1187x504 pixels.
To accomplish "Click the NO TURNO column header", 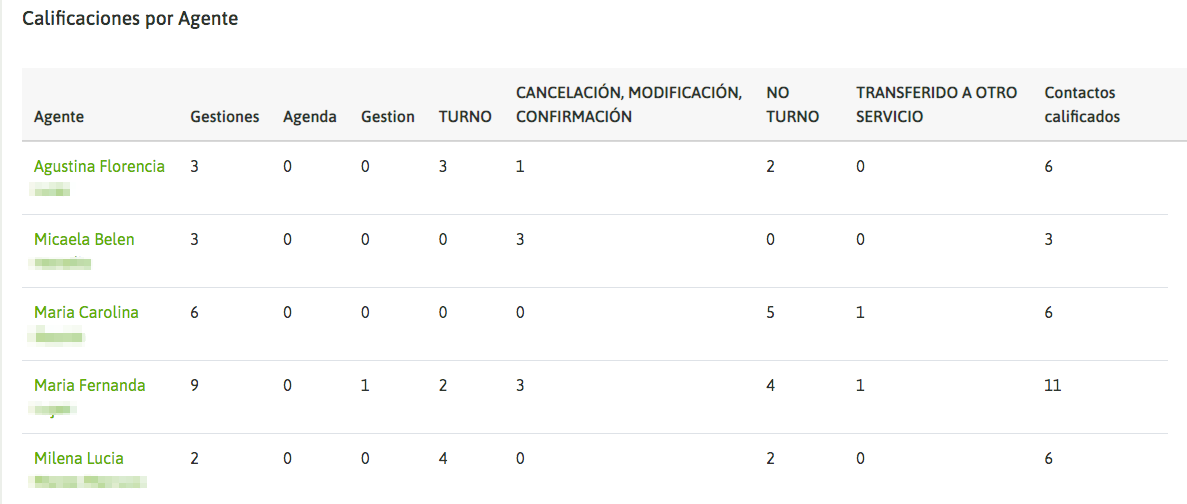I will (792, 104).
